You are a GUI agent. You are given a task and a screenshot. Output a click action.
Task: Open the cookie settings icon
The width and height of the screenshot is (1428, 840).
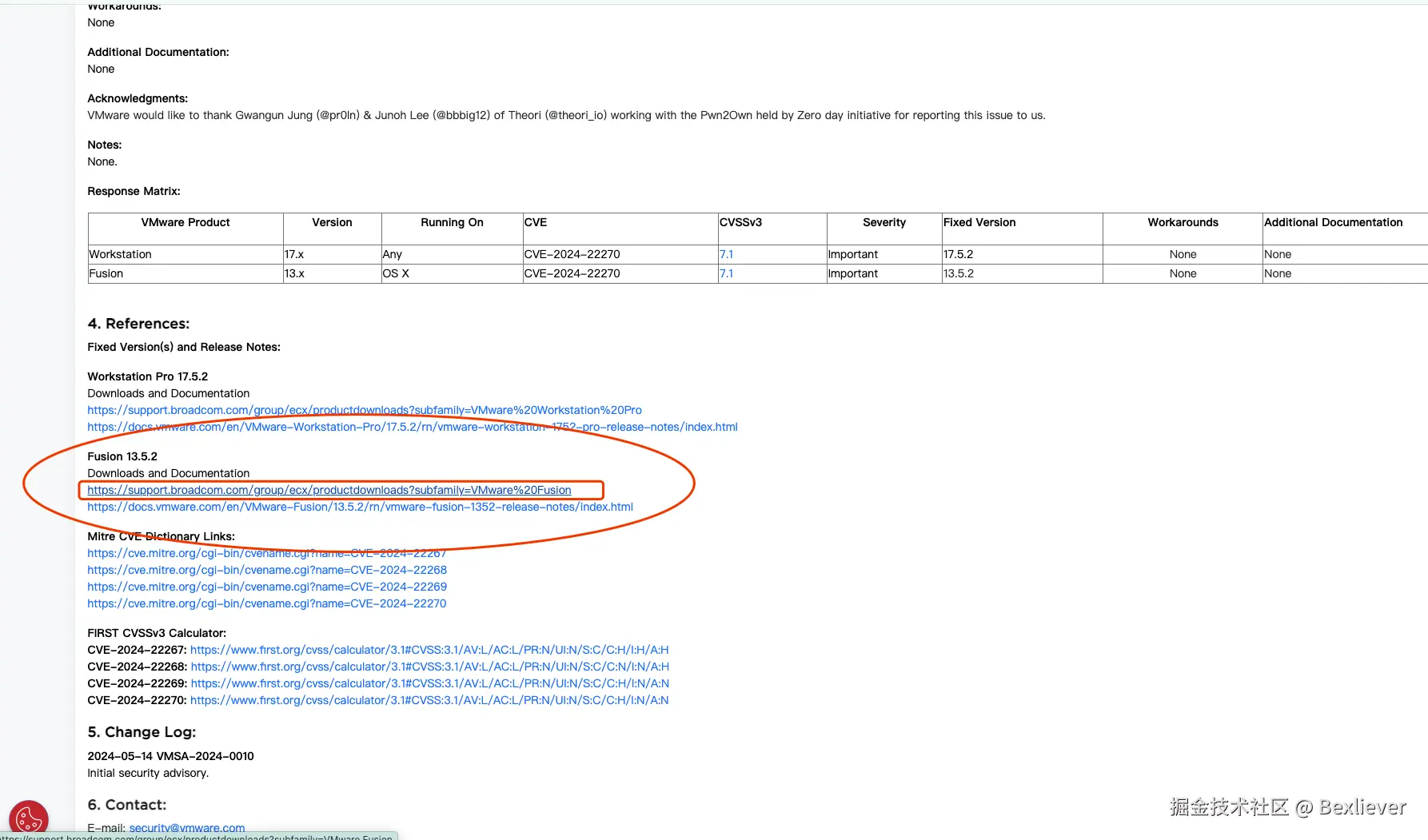[x=29, y=820]
